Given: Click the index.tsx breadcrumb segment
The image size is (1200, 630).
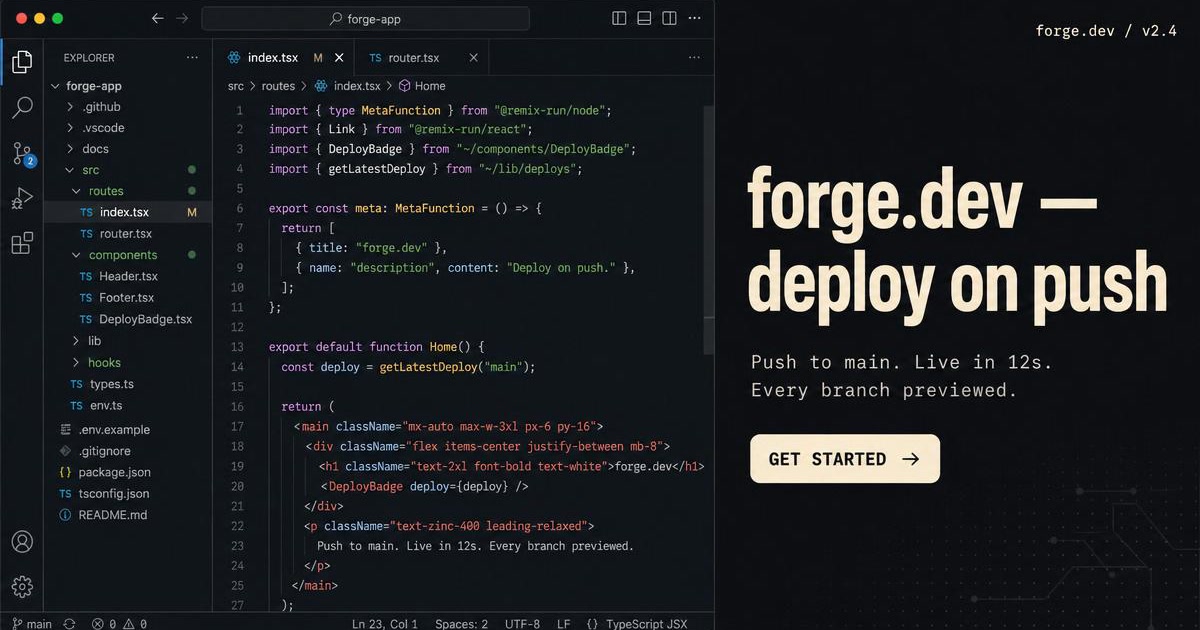Looking at the screenshot, I should (x=348, y=86).
